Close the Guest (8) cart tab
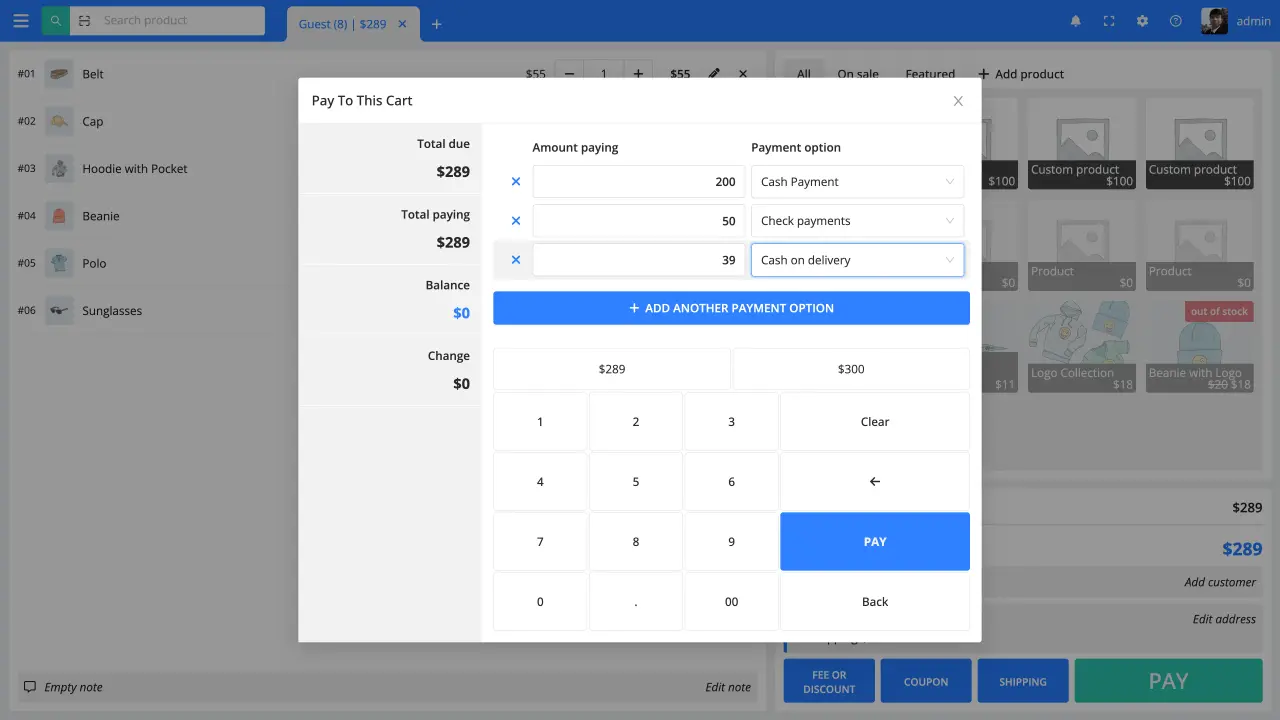Viewport: 1280px width, 720px height. point(403,24)
